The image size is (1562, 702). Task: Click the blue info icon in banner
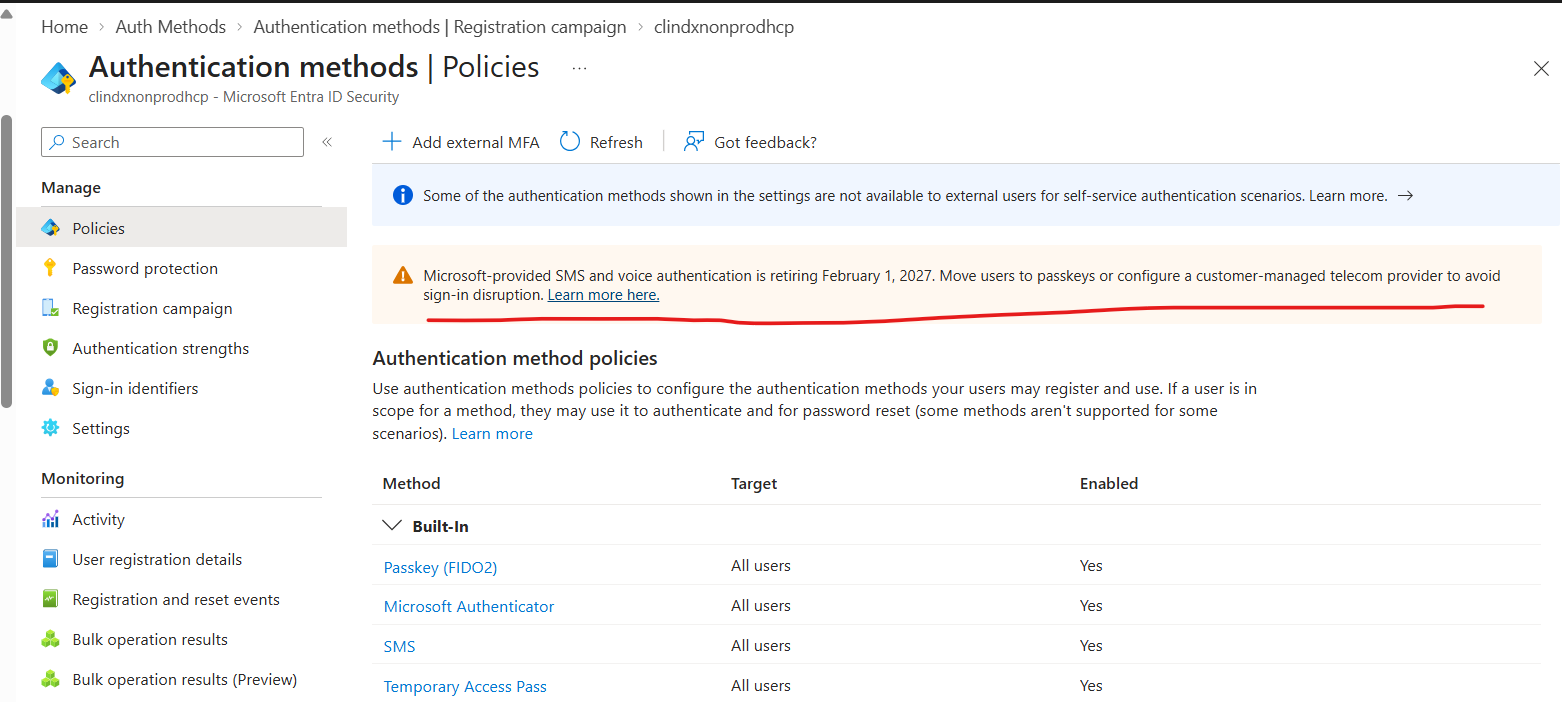pyautogui.click(x=402, y=196)
